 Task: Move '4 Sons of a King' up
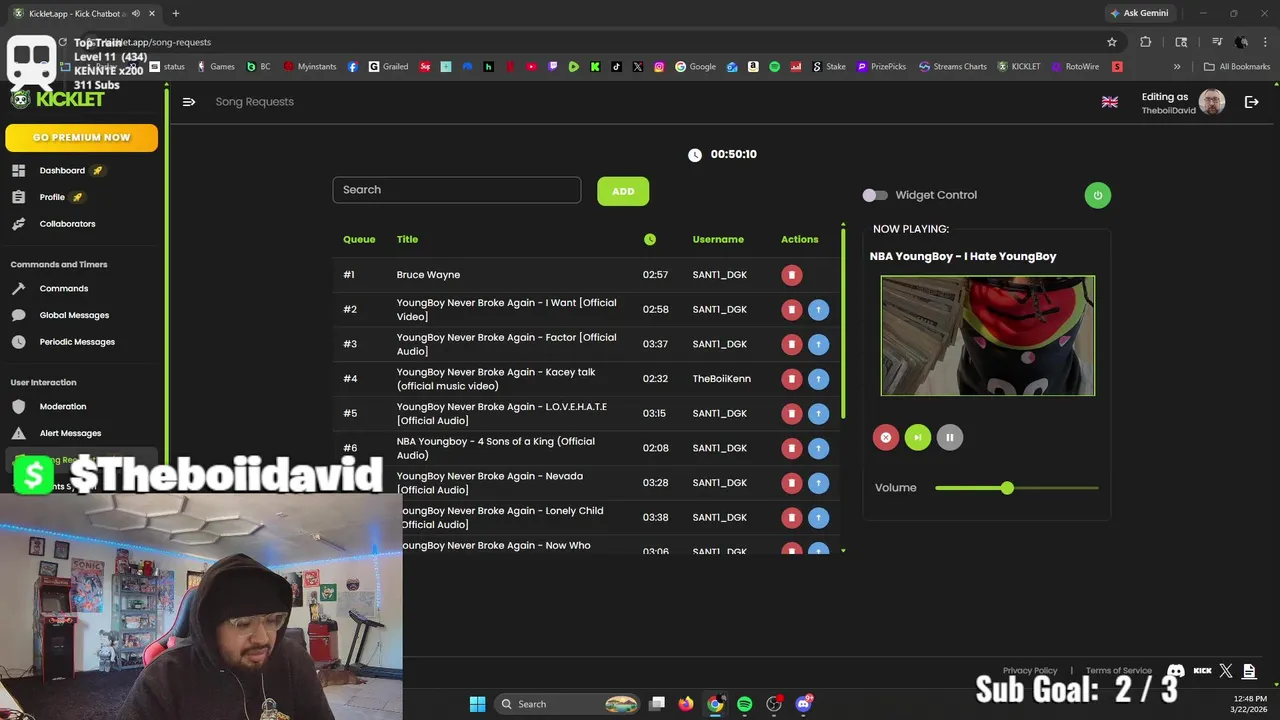click(x=818, y=448)
